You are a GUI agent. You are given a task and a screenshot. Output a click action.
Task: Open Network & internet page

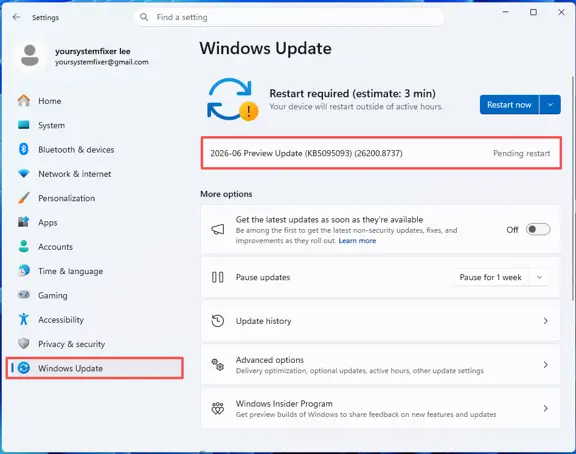[94, 173]
